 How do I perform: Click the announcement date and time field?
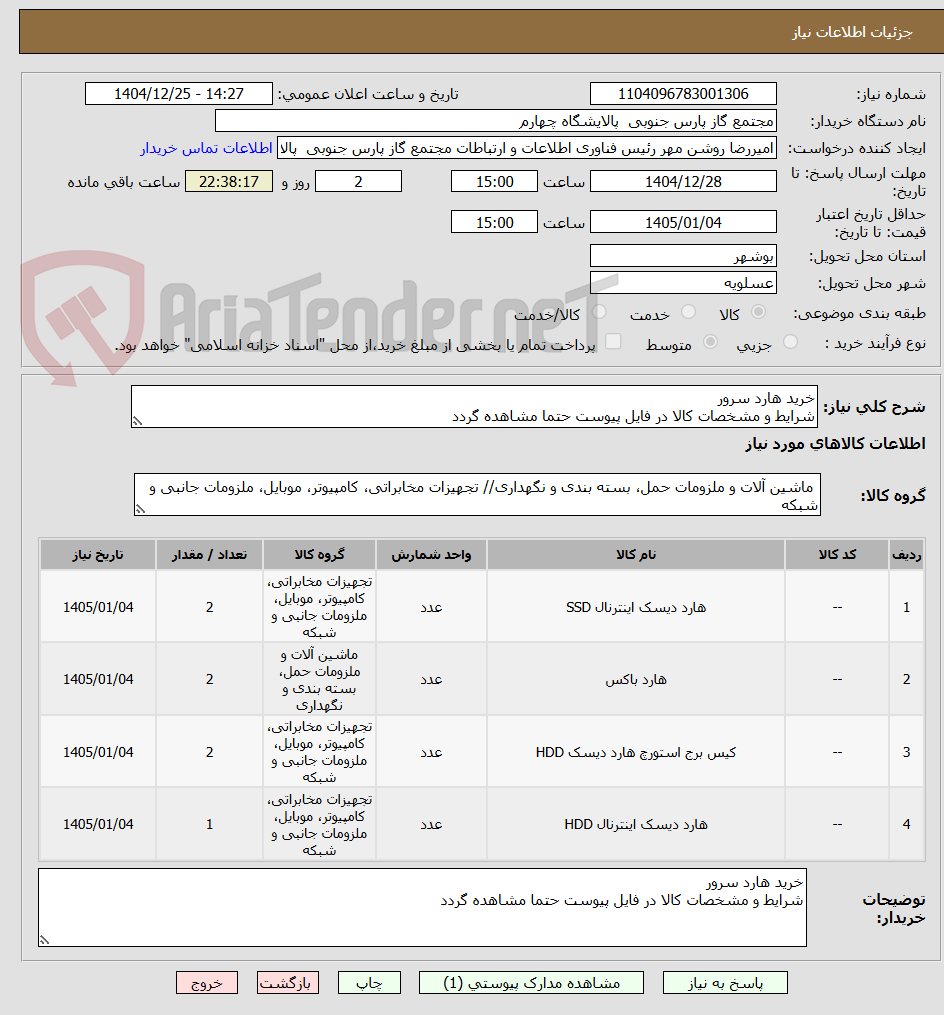(x=179, y=94)
